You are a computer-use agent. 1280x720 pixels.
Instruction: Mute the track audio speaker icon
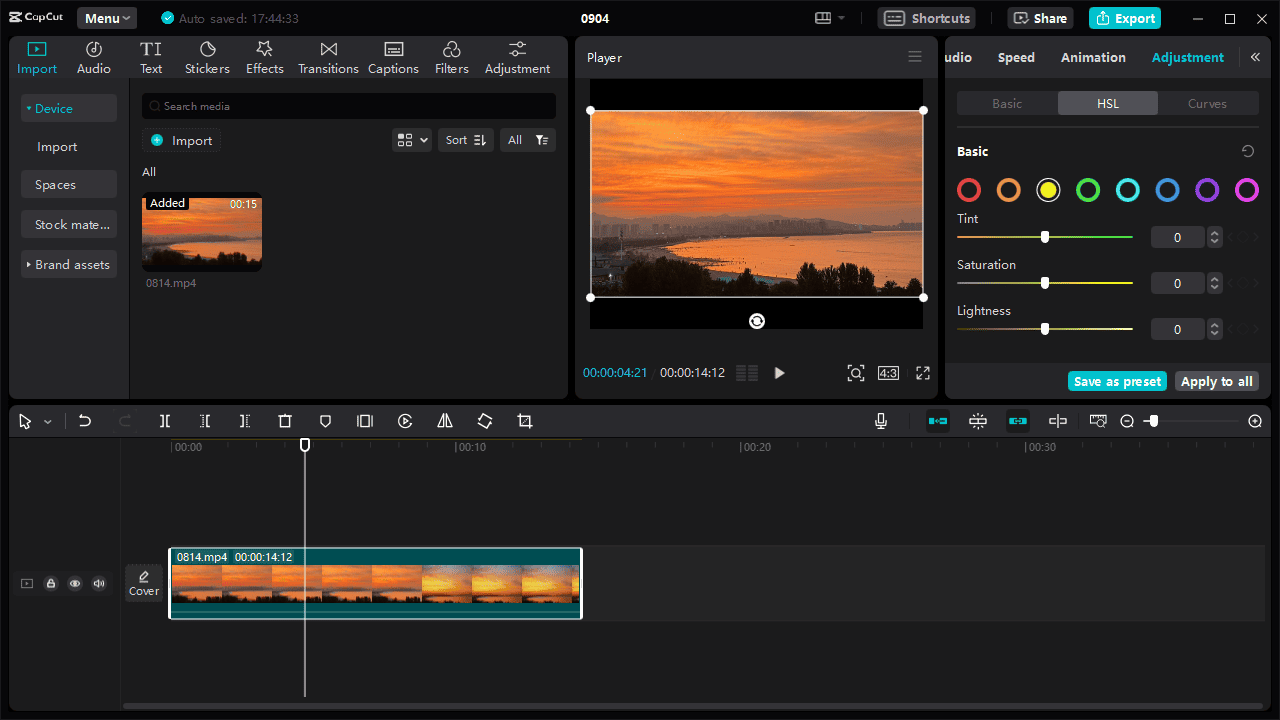click(x=99, y=583)
